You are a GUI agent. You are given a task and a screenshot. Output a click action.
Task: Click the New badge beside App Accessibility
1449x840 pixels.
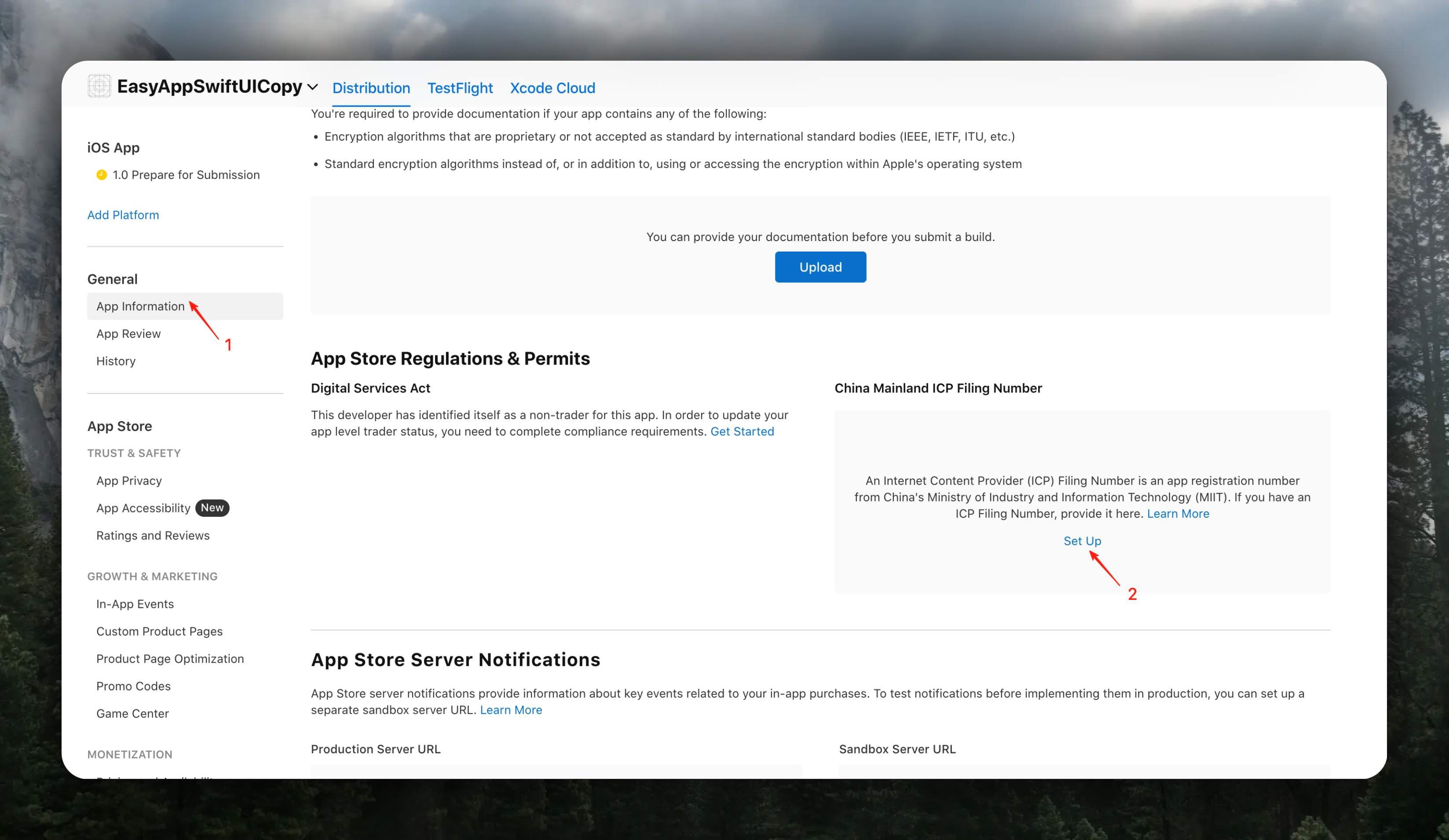pyautogui.click(x=212, y=508)
